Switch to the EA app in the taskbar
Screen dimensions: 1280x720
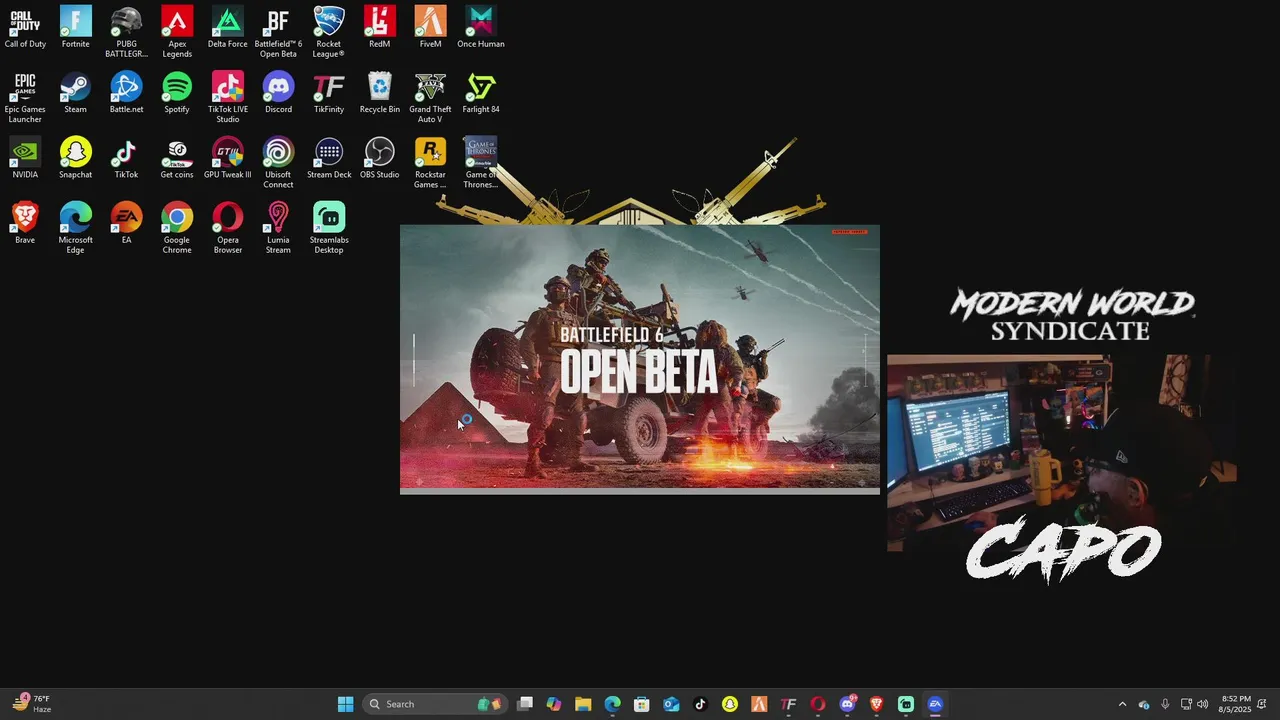(x=935, y=704)
